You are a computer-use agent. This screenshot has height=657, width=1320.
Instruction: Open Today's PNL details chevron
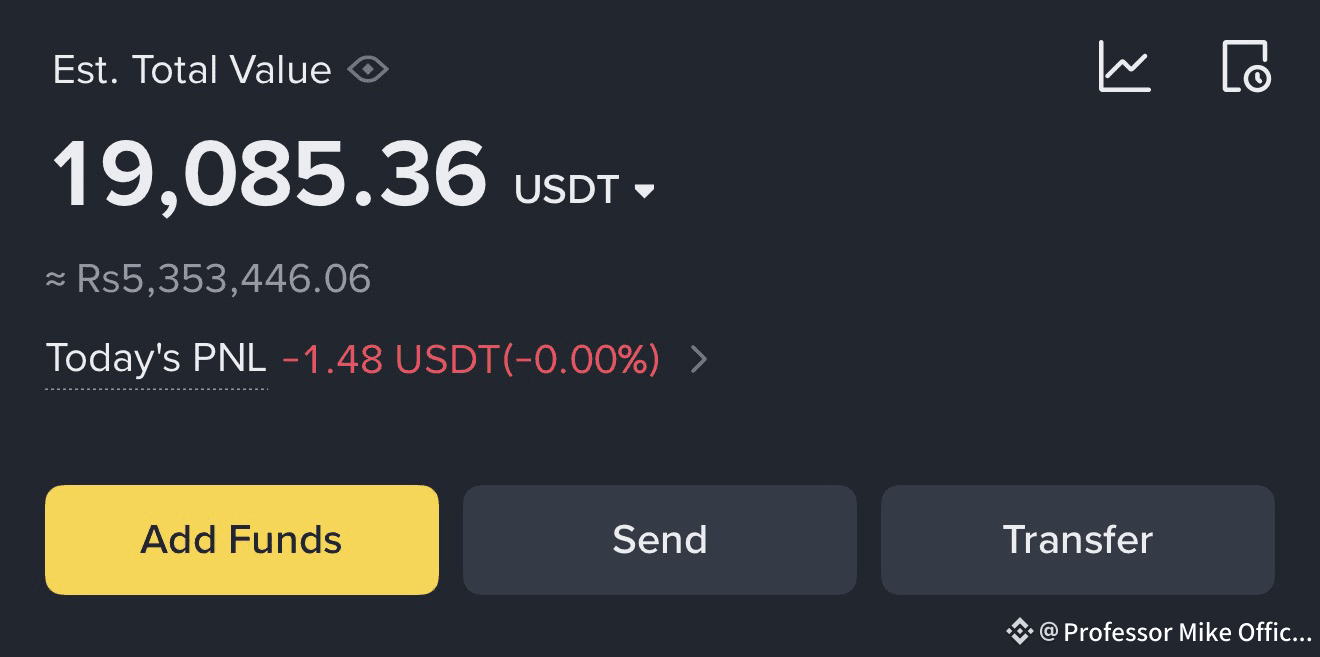coord(699,359)
